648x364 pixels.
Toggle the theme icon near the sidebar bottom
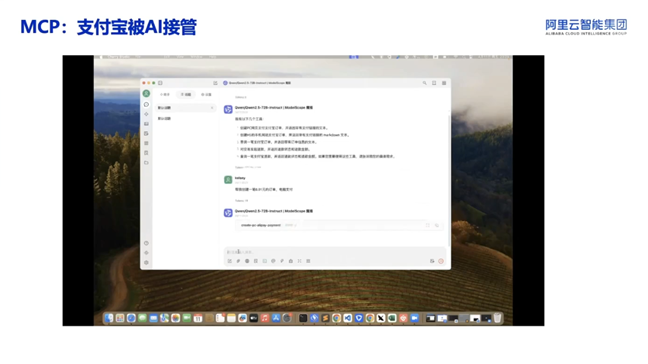pos(146,253)
